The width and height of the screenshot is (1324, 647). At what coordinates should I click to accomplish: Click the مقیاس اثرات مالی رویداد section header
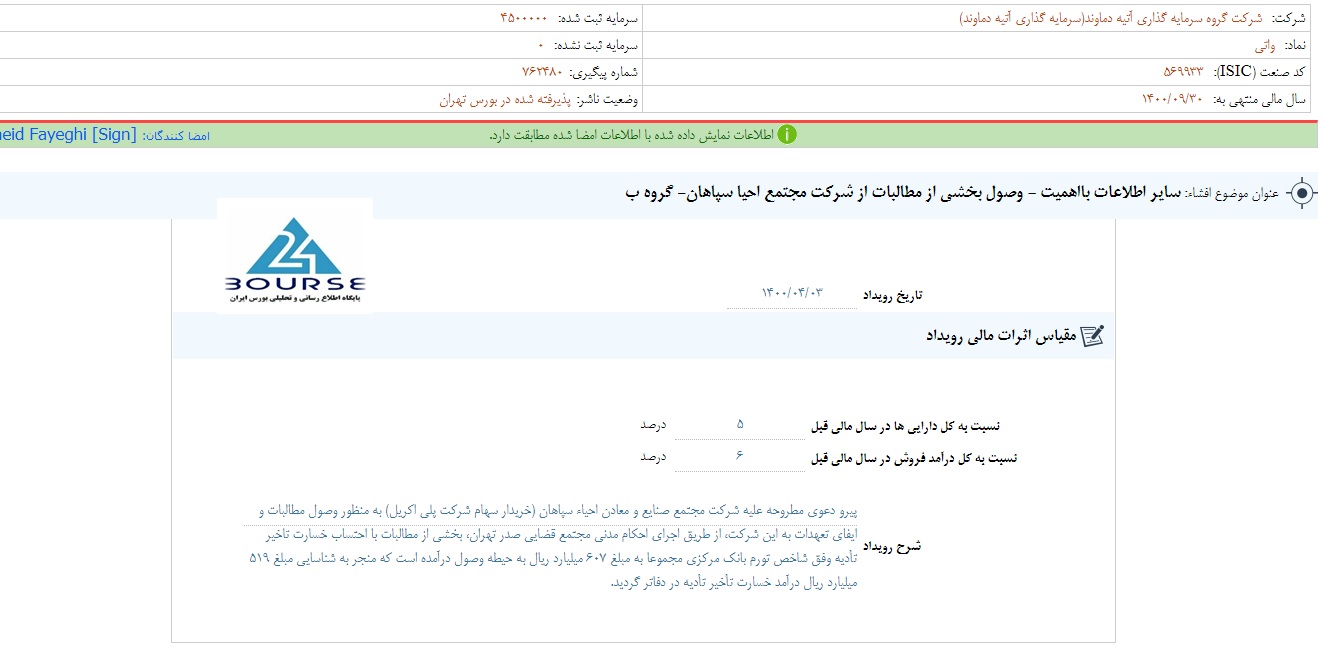1001,336
